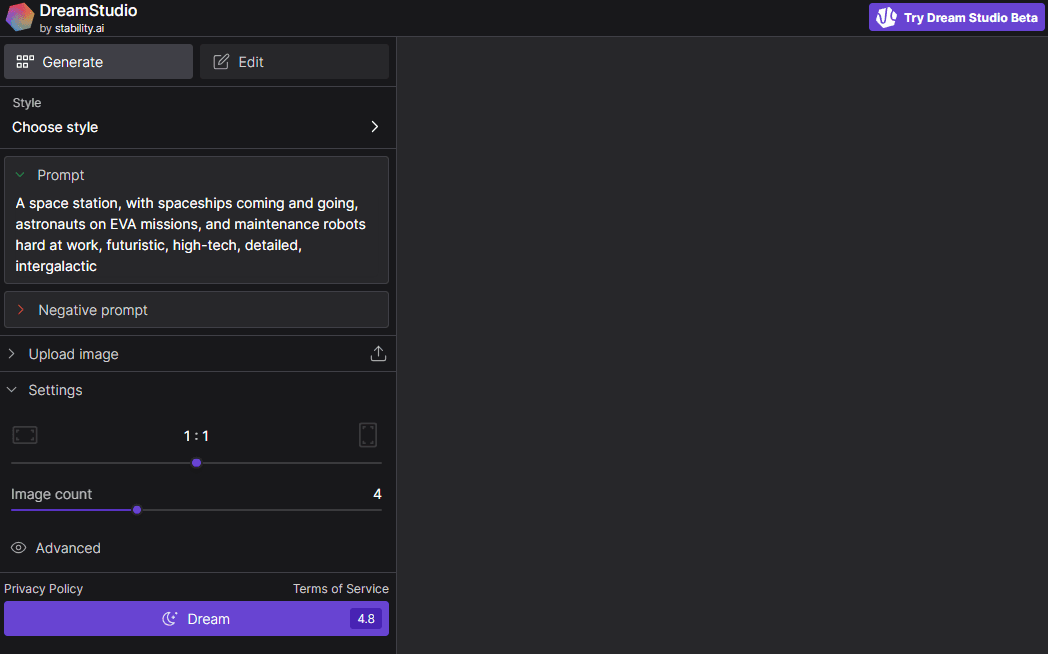The height and width of the screenshot is (654, 1048).
Task: Click the upload image arrow icon
Action: (378, 354)
